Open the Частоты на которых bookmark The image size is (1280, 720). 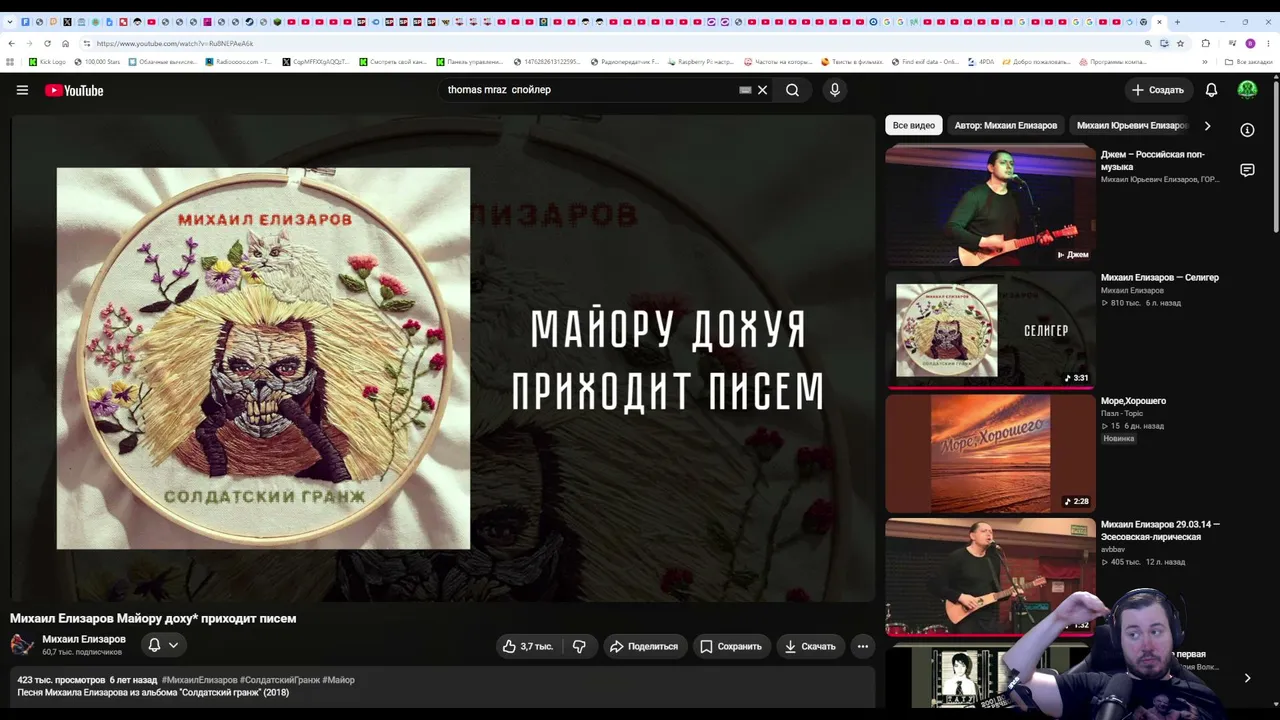point(778,62)
